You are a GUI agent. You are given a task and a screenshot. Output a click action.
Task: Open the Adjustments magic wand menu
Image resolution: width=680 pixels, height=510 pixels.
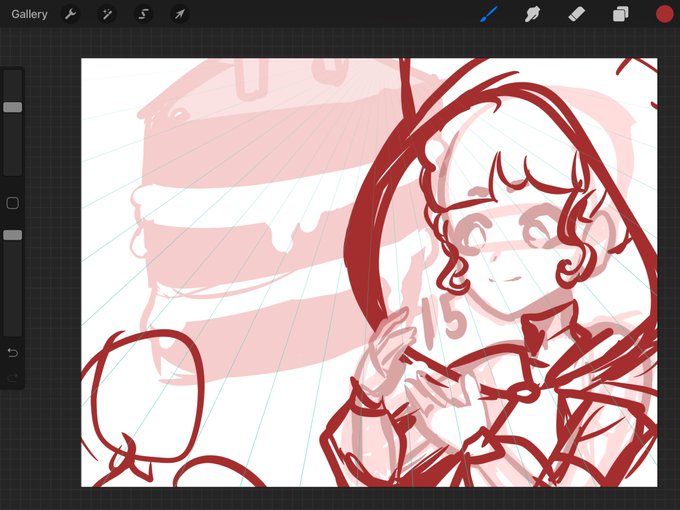[107, 14]
